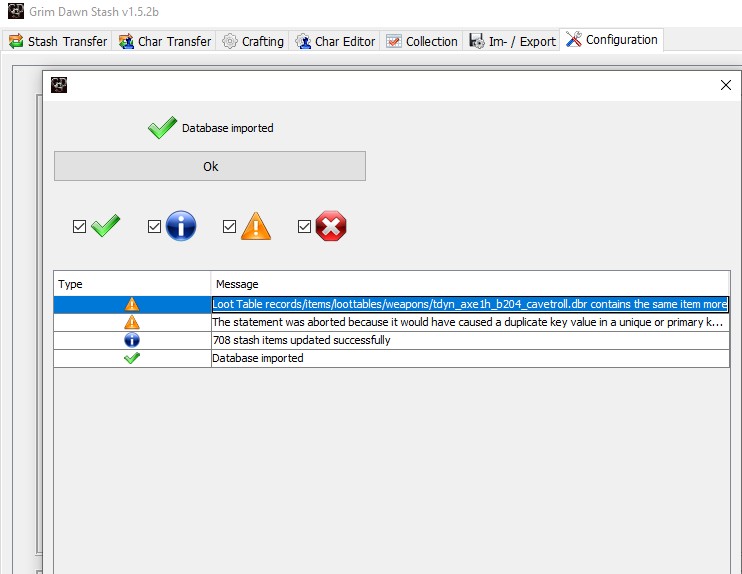Close the import result dialog
This screenshot has height=574, width=742.
[726, 85]
